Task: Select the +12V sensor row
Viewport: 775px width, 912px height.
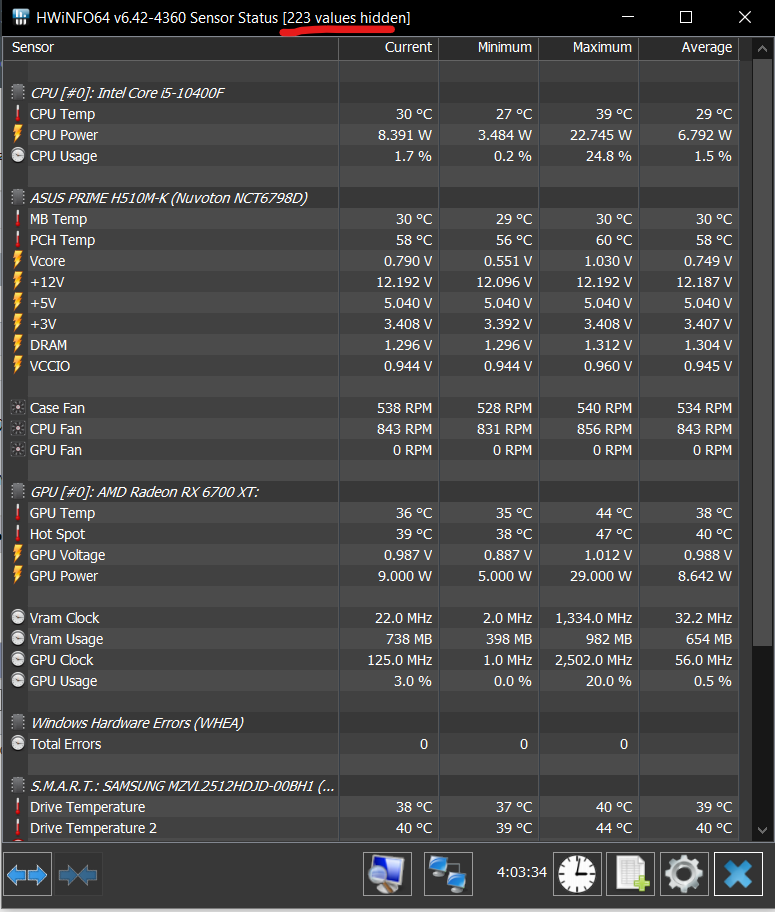Action: coord(371,282)
